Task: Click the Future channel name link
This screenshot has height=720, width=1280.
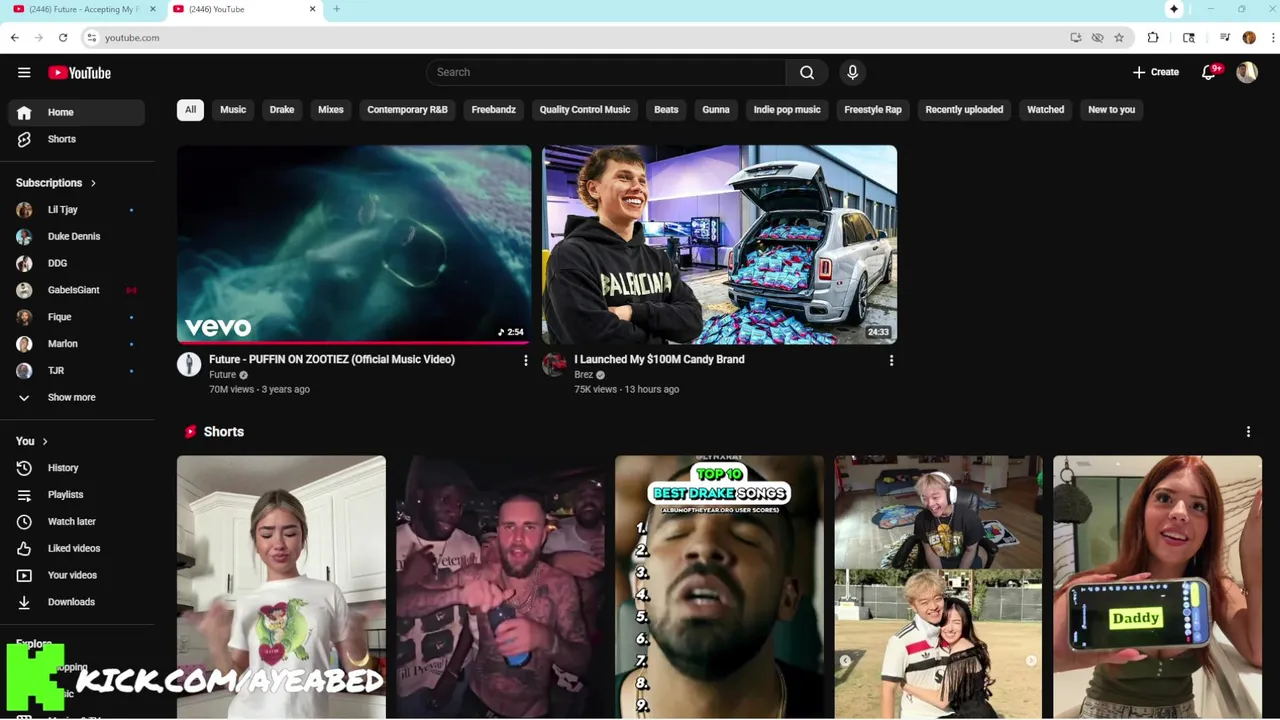Action: pyautogui.click(x=222, y=375)
